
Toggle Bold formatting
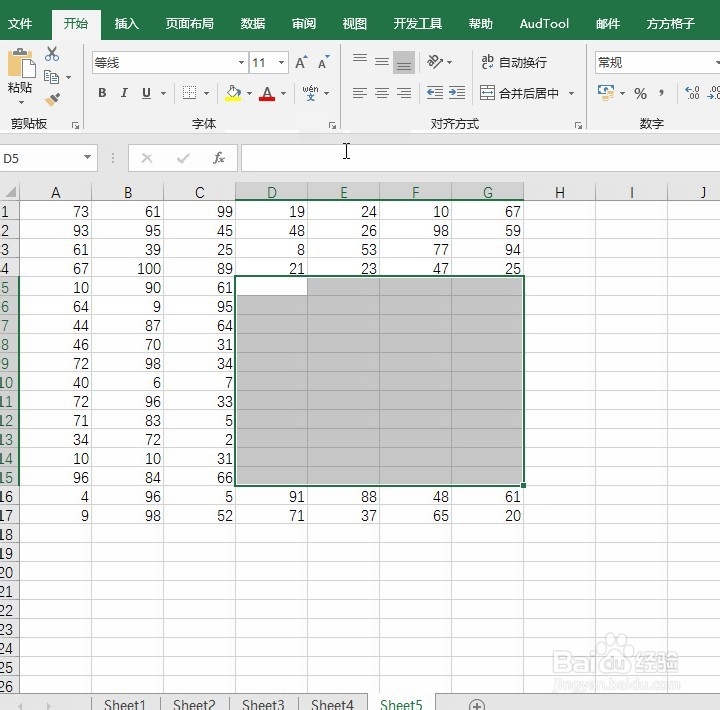(x=102, y=93)
